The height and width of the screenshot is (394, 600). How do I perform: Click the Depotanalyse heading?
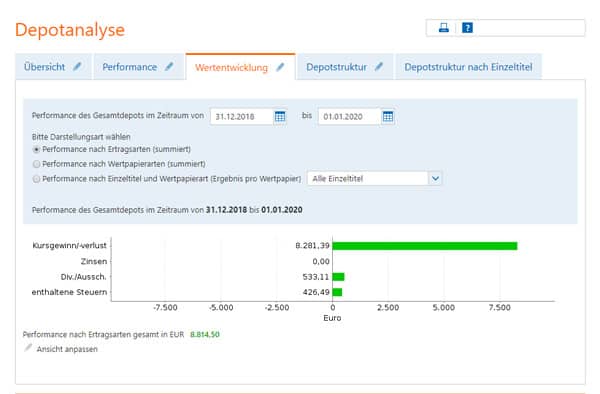coord(70,30)
